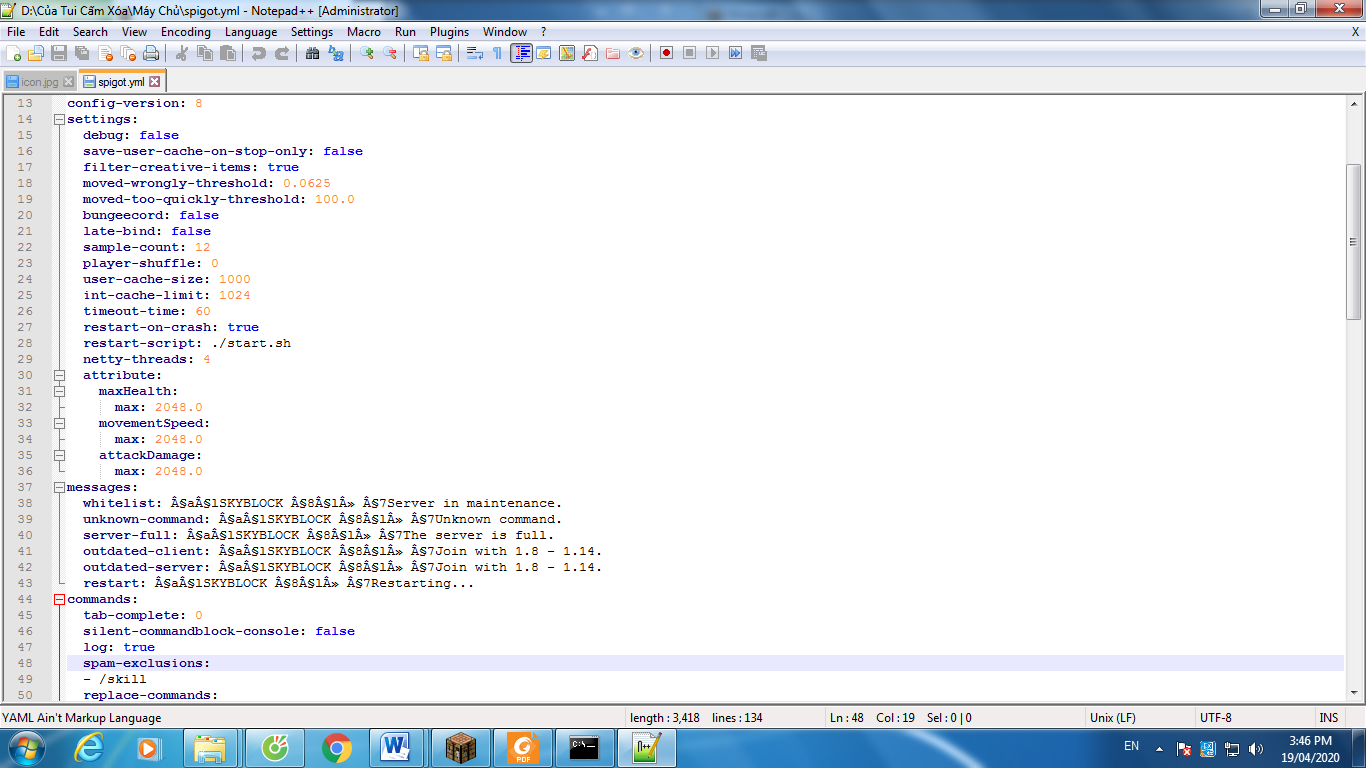Collapse the commands section fold marker
This screenshot has width=1366, height=768.
59,599
